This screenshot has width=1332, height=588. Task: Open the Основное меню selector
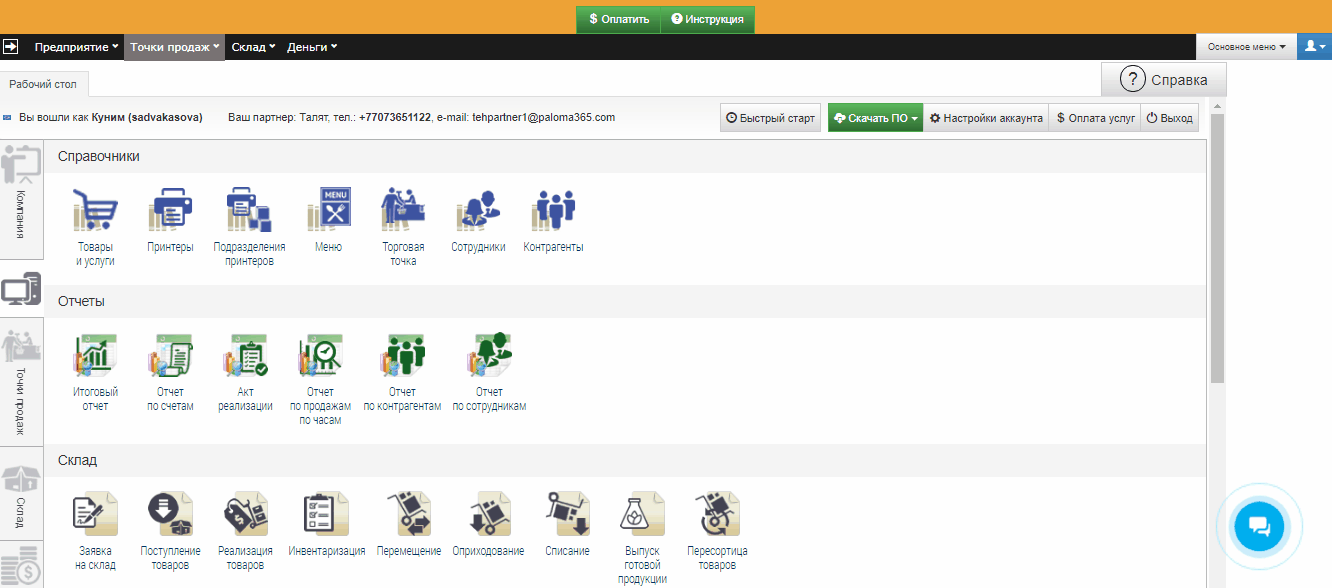(x=1246, y=47)
